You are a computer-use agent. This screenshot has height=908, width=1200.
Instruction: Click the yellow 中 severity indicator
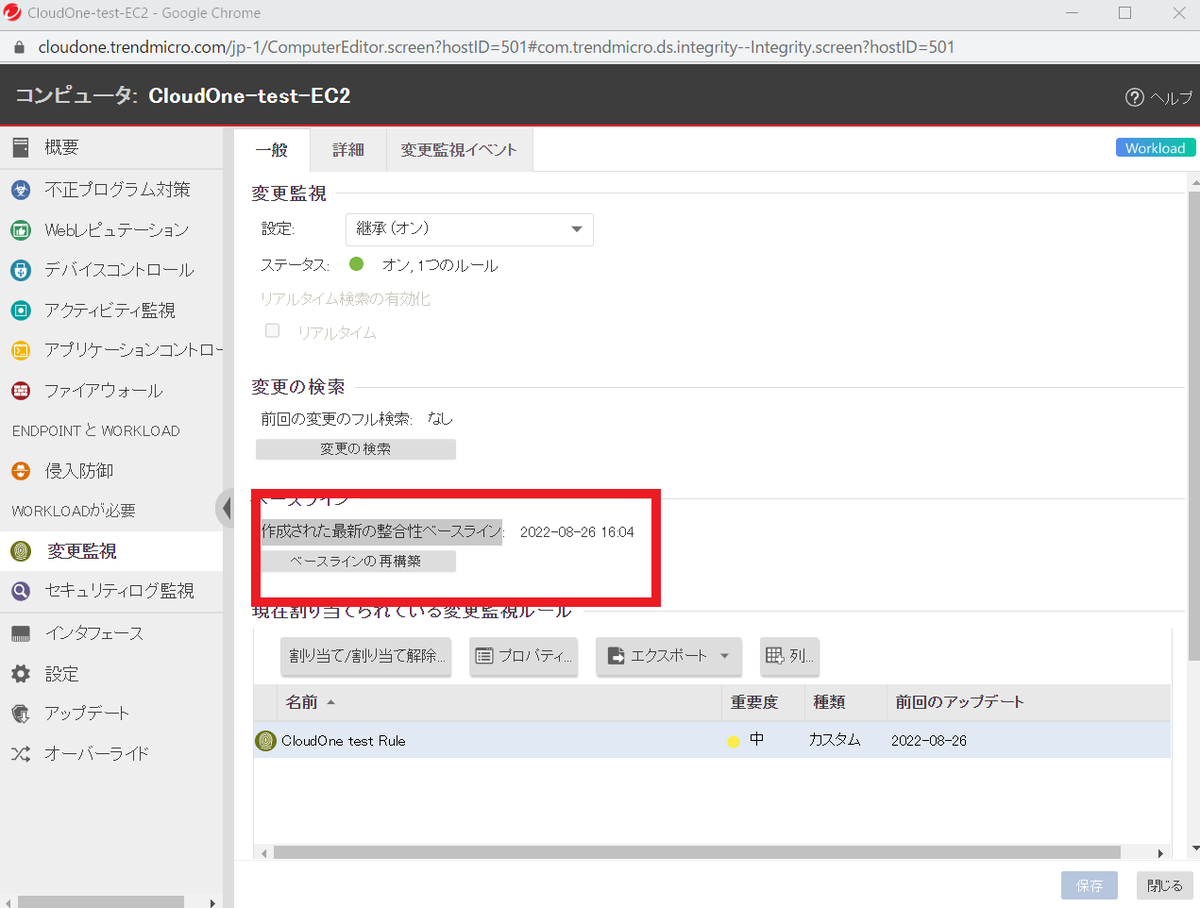point(733,741)
